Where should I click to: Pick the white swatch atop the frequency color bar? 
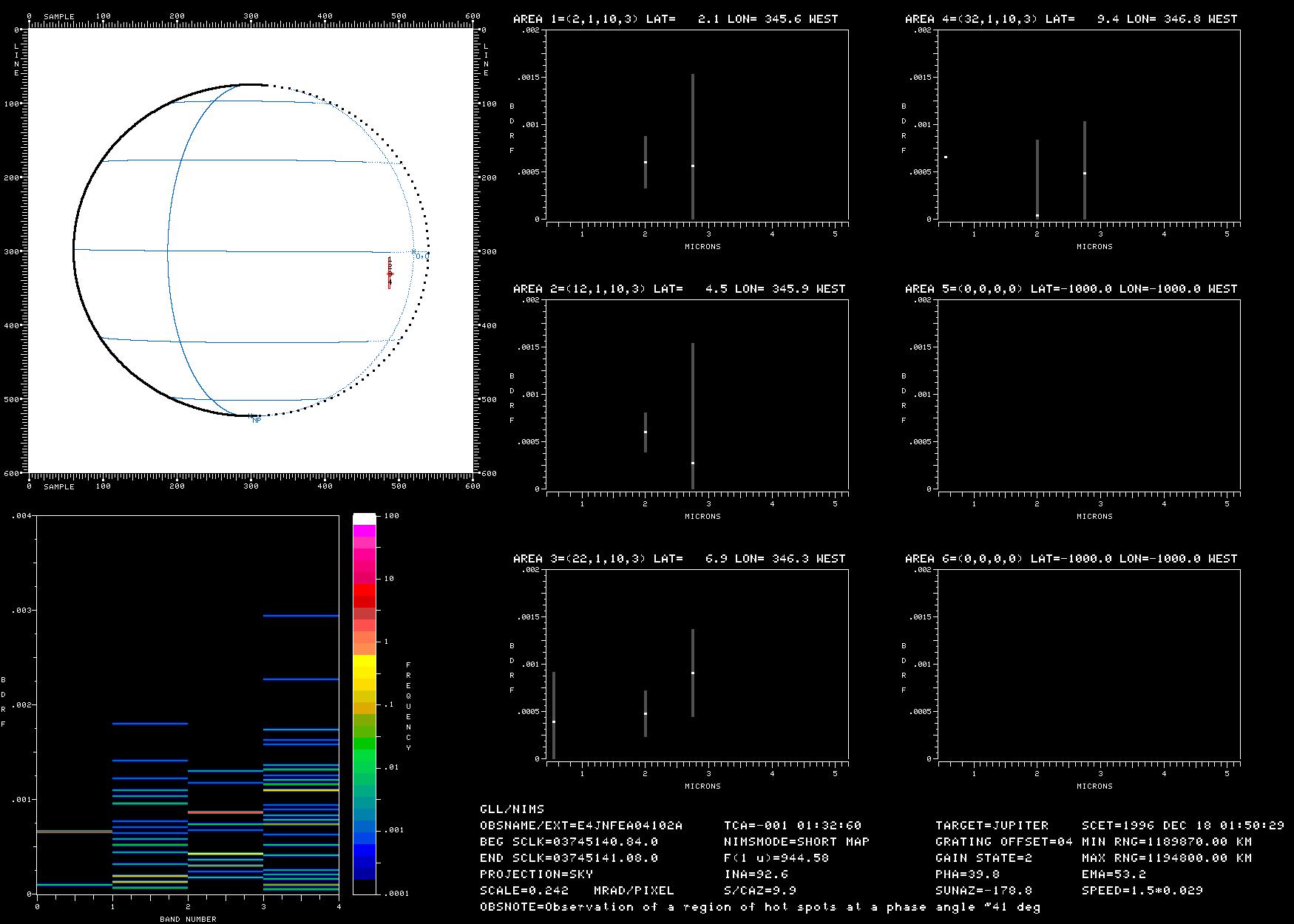coord(365,519)
